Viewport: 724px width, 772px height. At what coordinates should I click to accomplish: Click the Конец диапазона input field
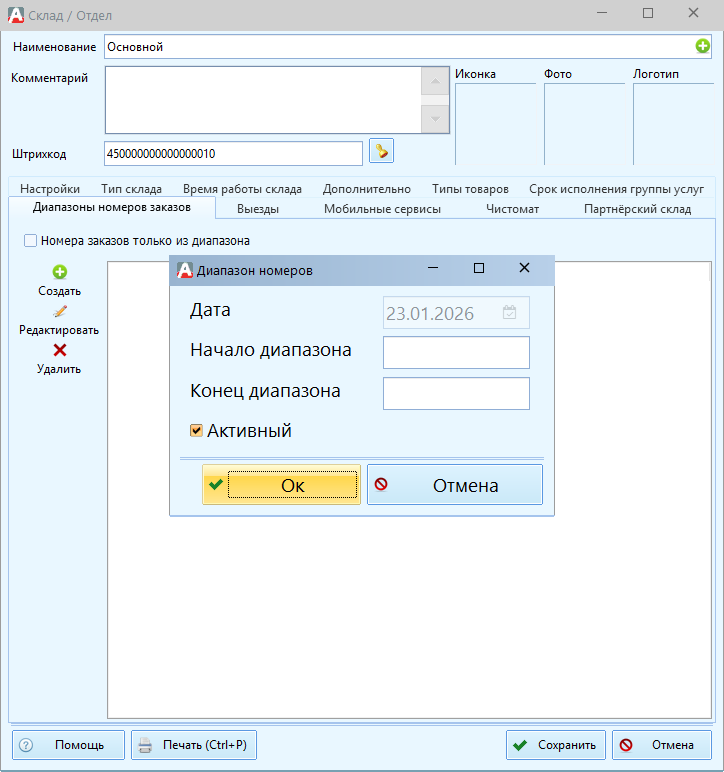click(456, 393)
